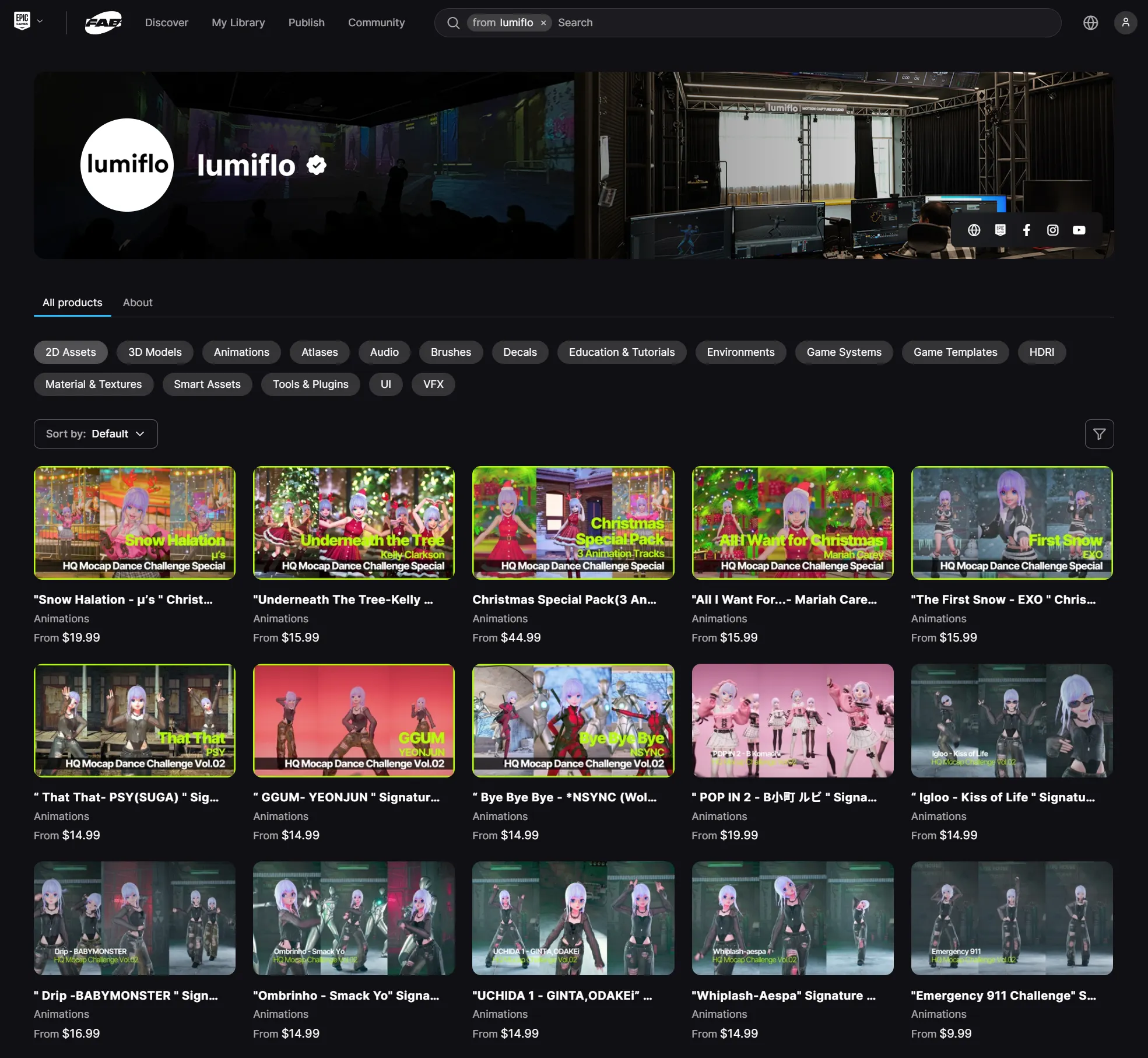Toggle the VFX category chip
Viewport: 1148px width, 1058px height.
pos(433,384)
